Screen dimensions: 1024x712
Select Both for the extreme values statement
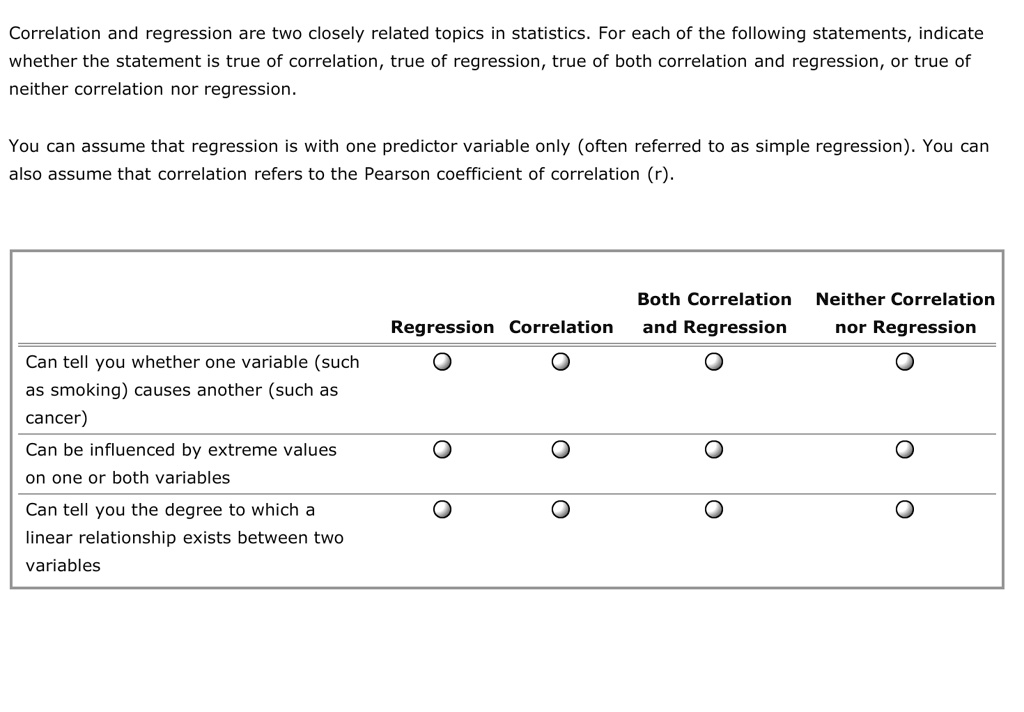coord(714,449)
